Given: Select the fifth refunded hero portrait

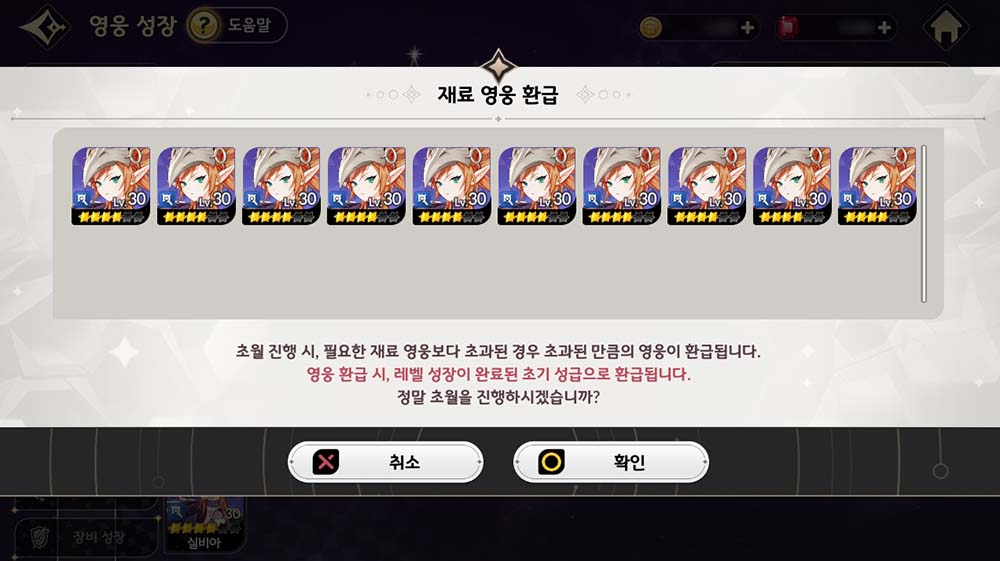Looking at the screenshot, I should tap(452, 186).
